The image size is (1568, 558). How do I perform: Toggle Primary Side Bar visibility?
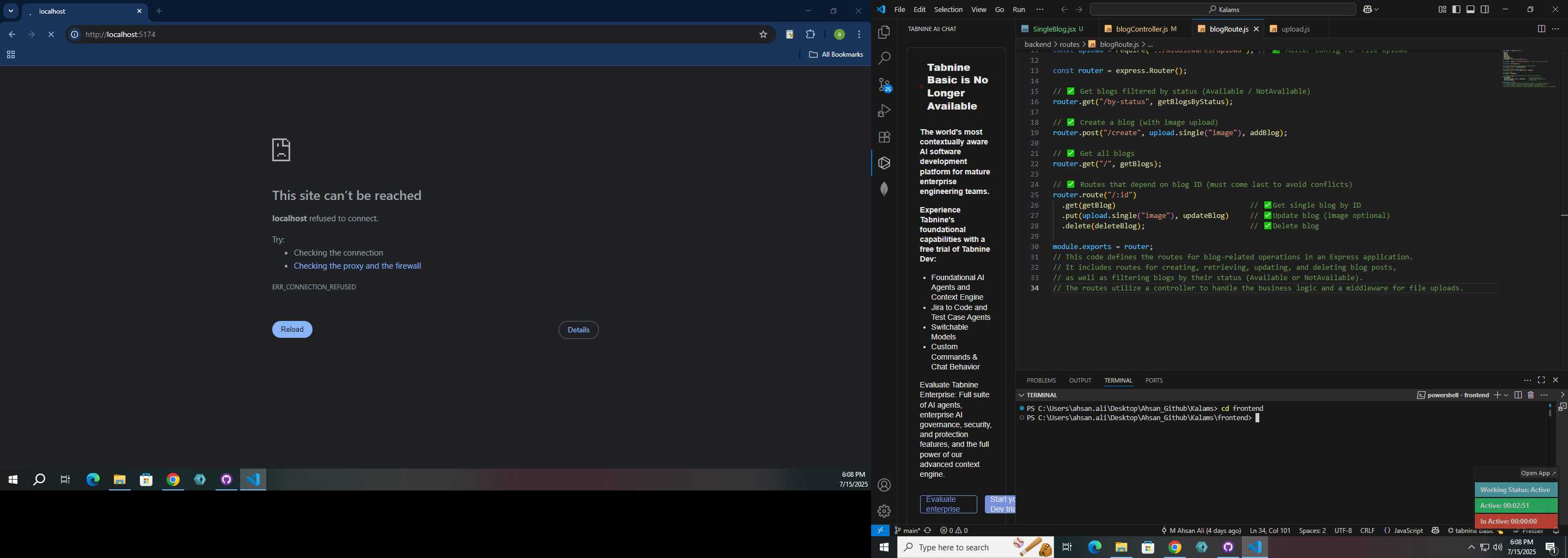click(1456, 10)
